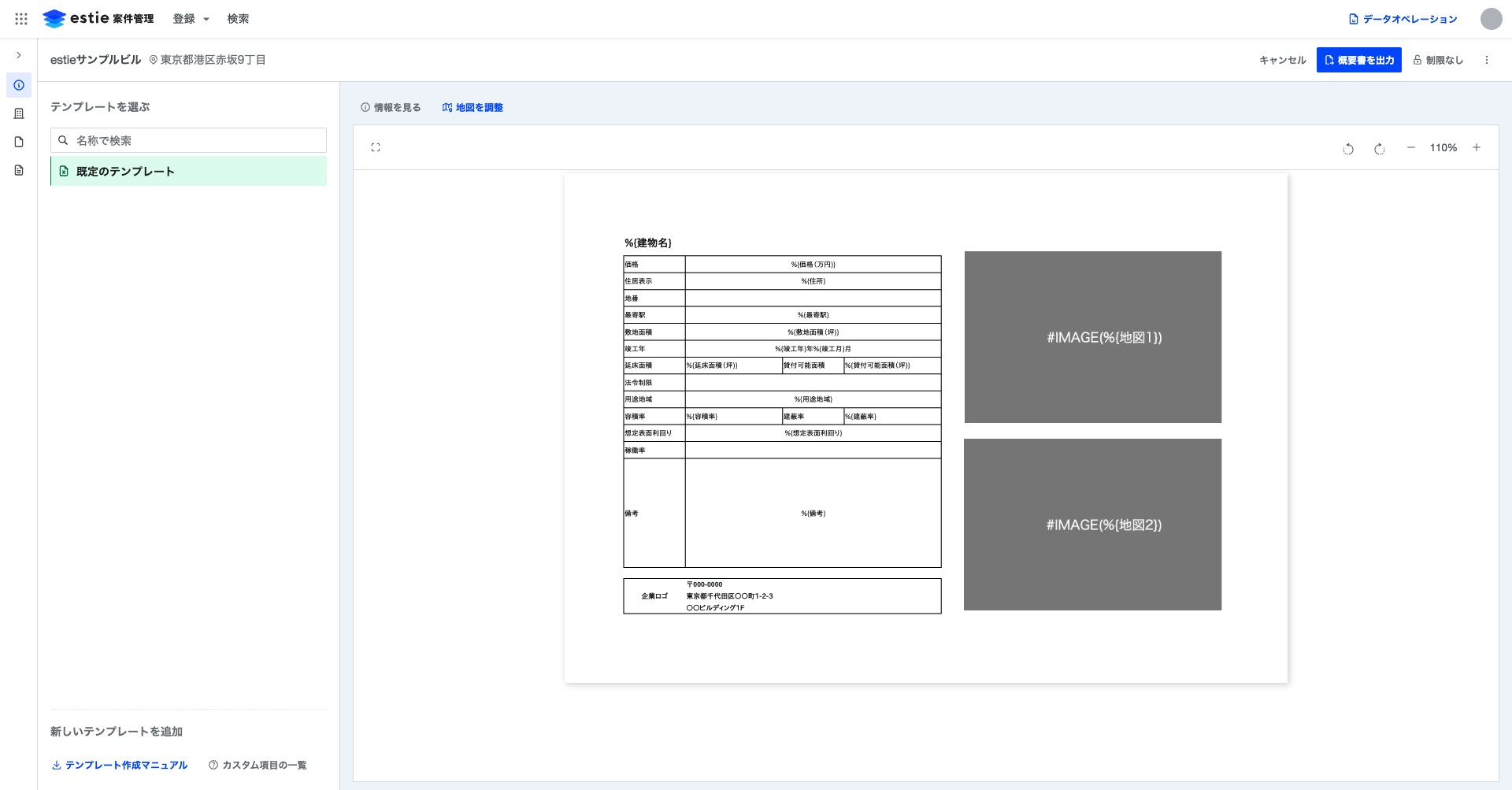Expand the left sidebar chevron
Screen dimensions: 1512x790
pyautogui.click(x=19, y=55)
